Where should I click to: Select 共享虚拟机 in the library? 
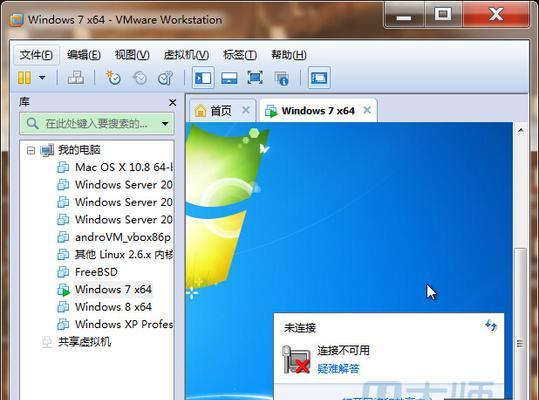coord(84,342)
